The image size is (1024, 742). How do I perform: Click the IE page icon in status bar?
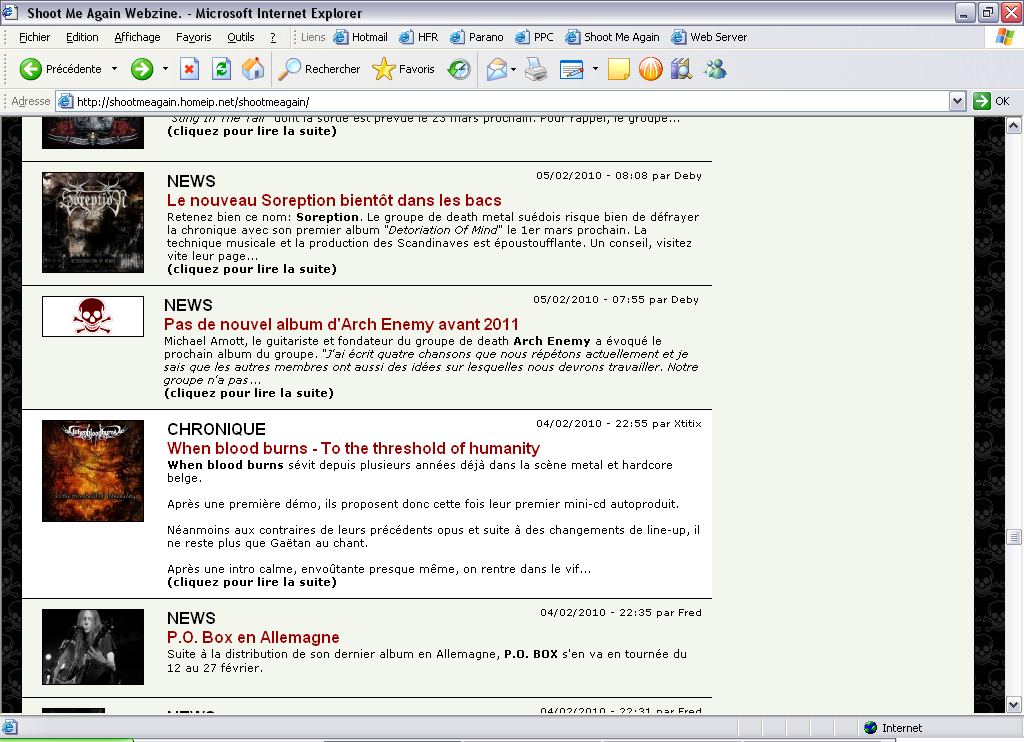tap(10, 728)
